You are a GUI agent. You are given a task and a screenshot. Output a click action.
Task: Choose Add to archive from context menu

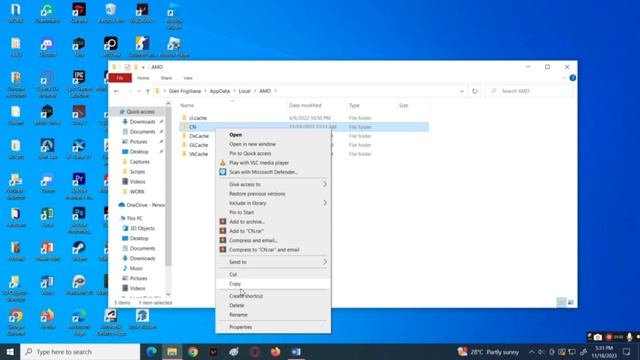[273, 222]
